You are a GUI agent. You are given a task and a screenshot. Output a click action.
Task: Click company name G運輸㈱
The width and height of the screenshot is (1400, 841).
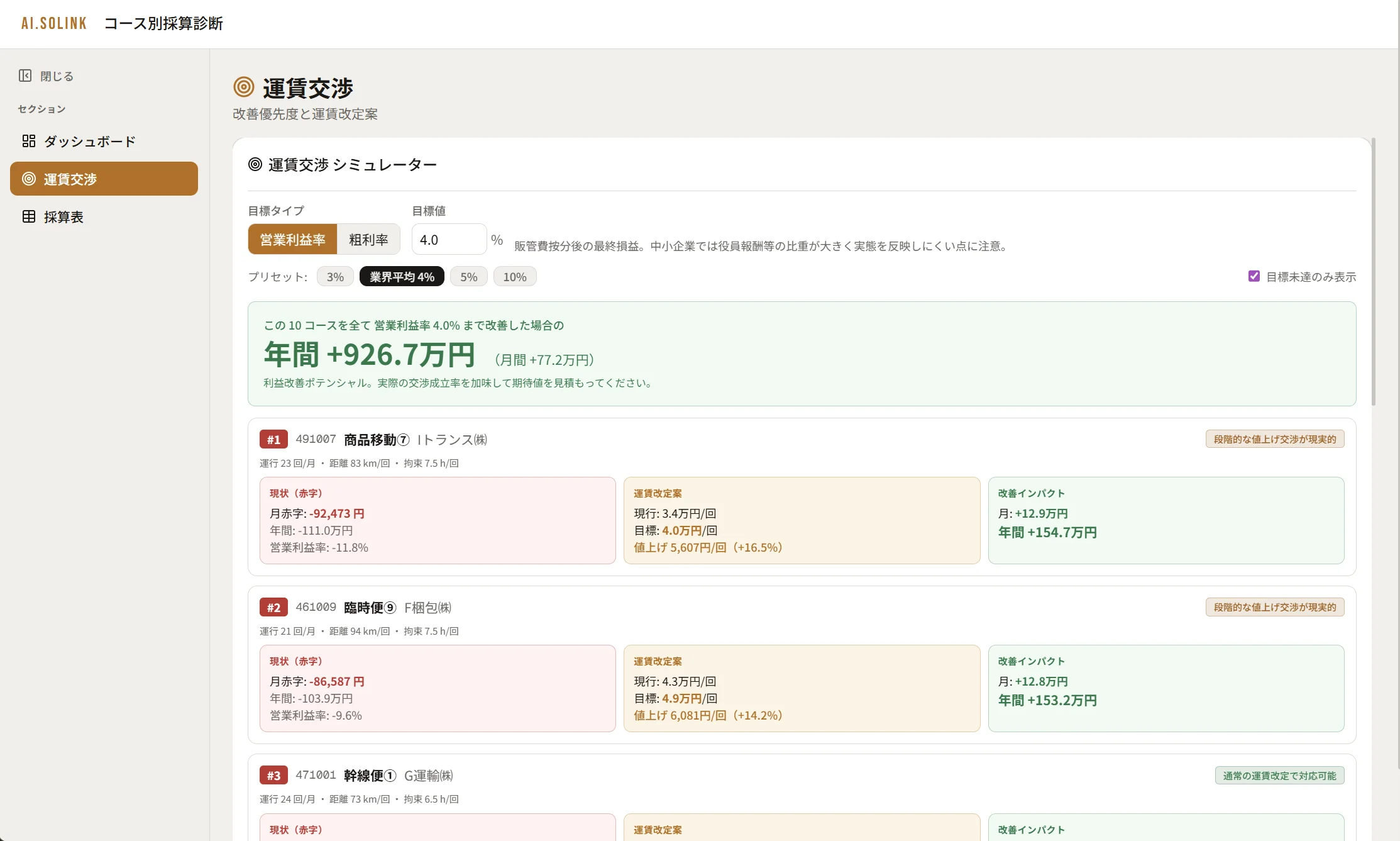429,776
